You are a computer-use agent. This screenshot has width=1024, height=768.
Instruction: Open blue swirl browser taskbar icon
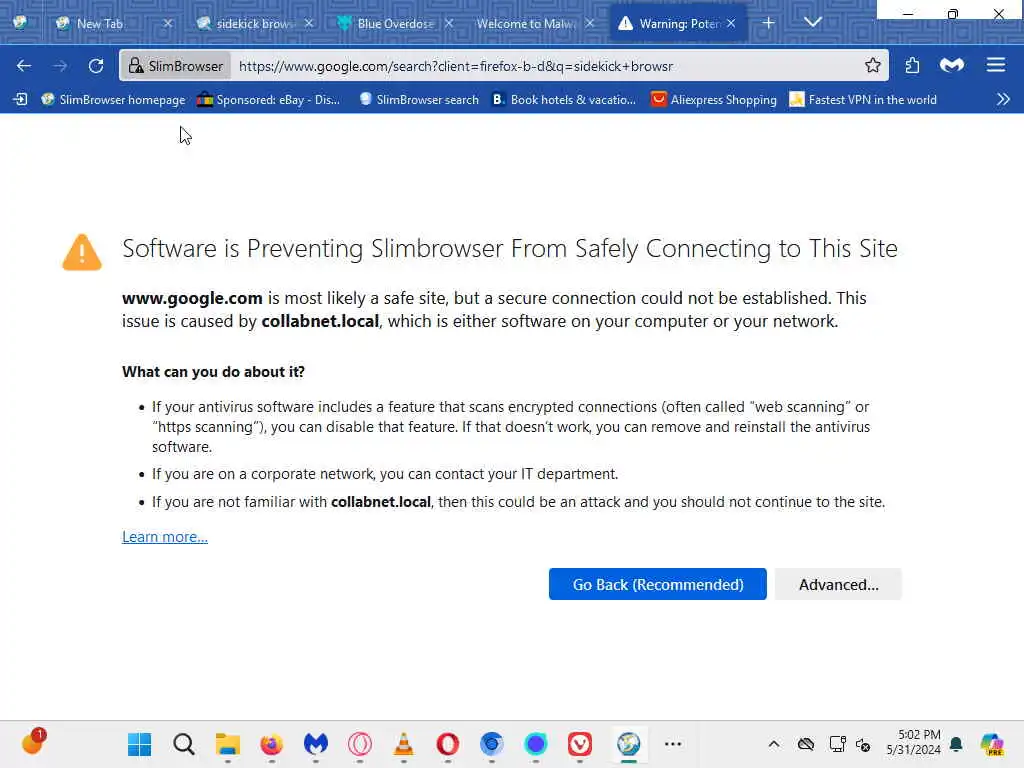pos(492,744)
